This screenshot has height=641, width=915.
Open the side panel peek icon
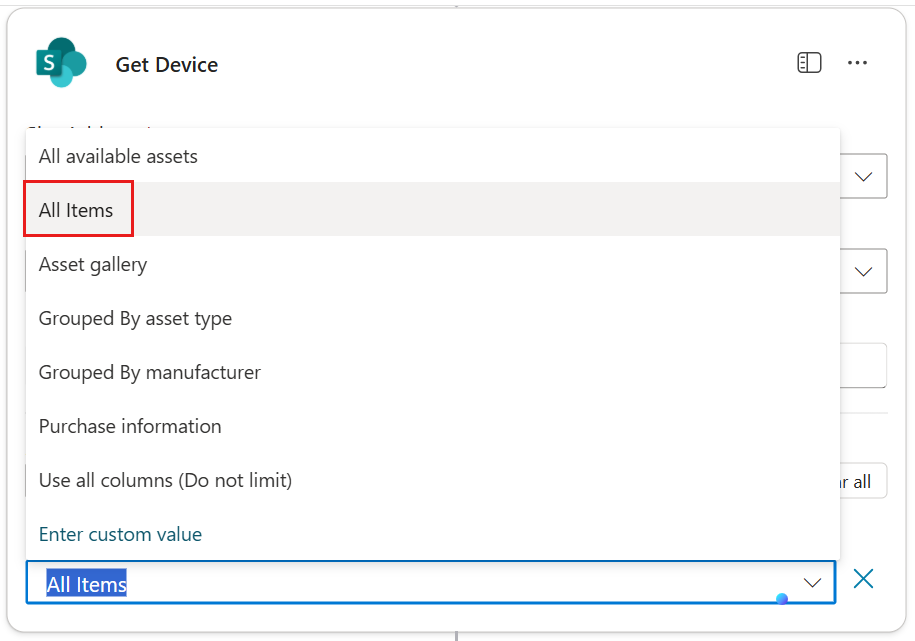[x=808, y=62]
